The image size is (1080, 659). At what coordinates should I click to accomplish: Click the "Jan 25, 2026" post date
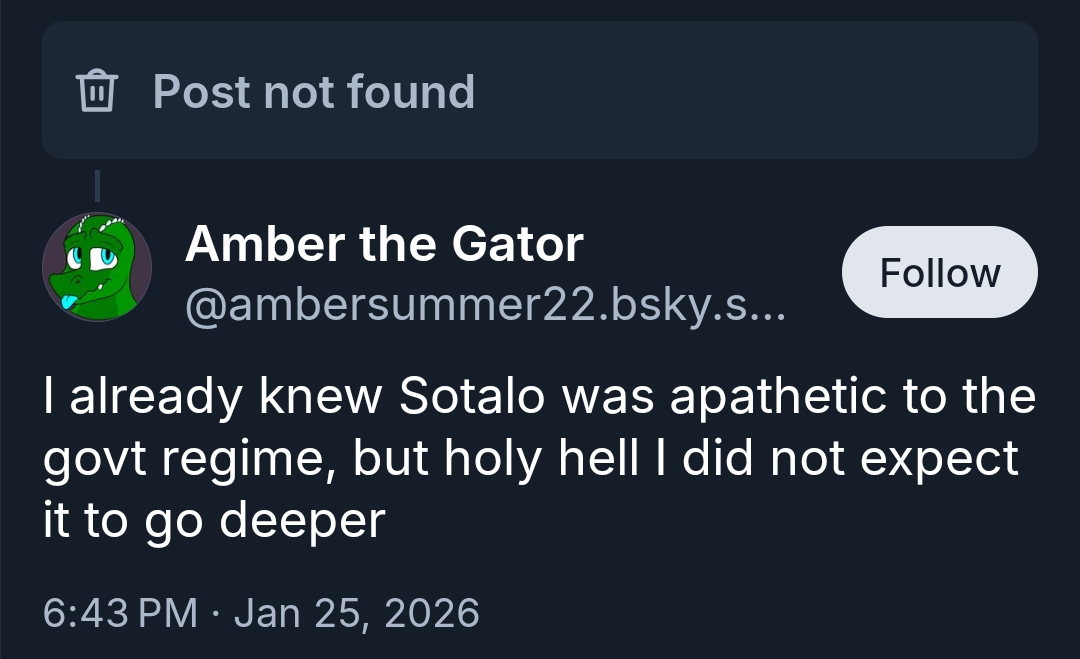click(x=356, y=612)
